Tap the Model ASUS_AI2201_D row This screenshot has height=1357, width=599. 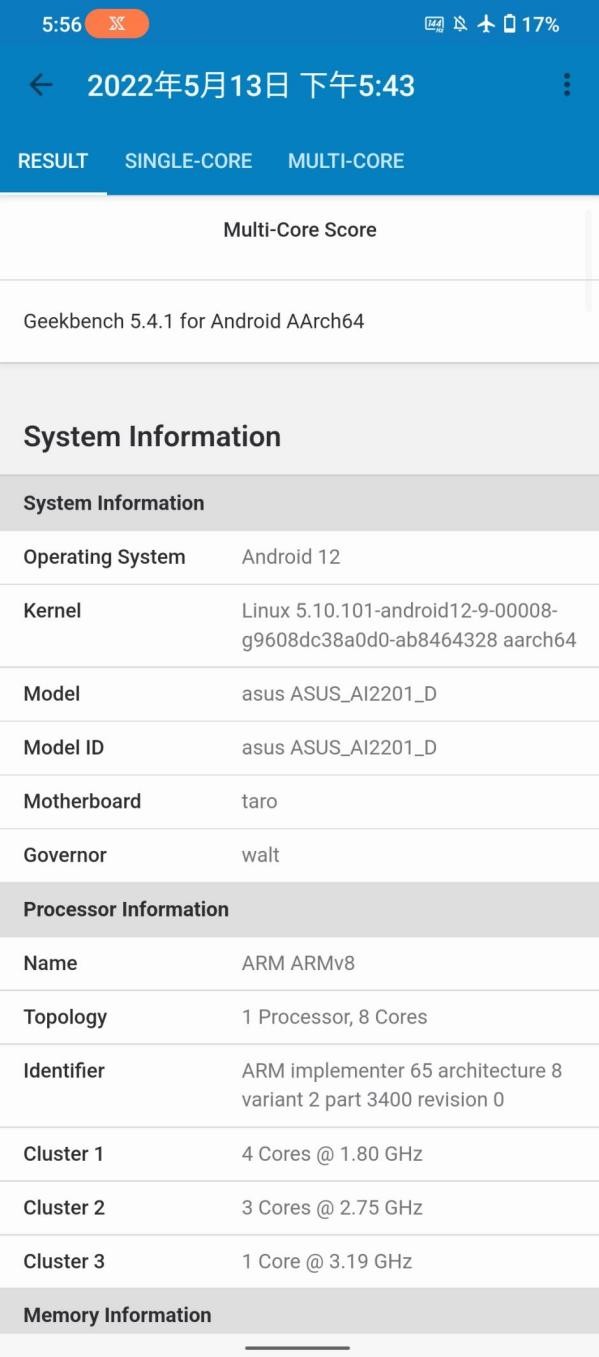point(299,694)
